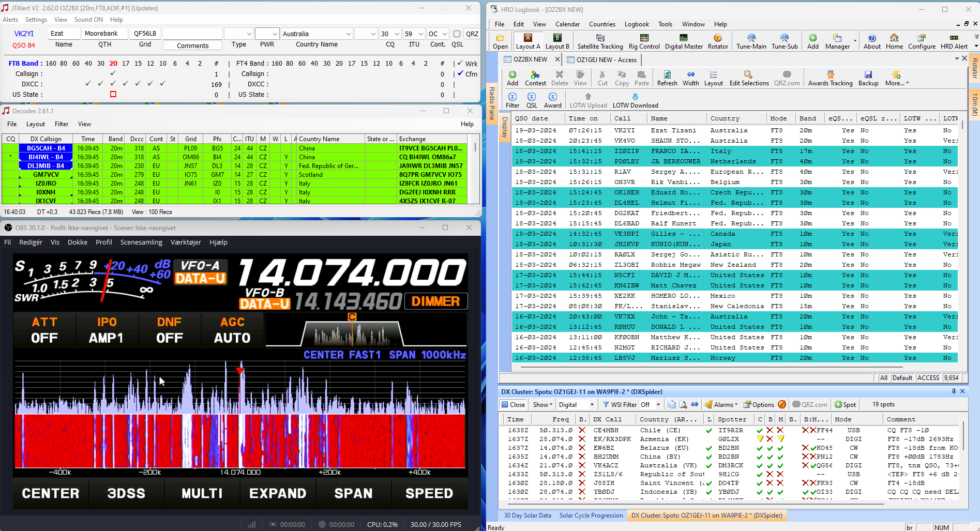Click the QRZ button in JTAlert
The image size is (980, 531).
pos(472,34)
